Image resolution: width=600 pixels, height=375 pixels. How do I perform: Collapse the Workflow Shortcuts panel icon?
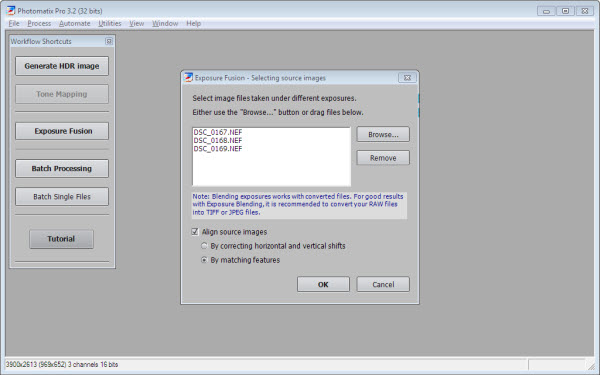109,41
